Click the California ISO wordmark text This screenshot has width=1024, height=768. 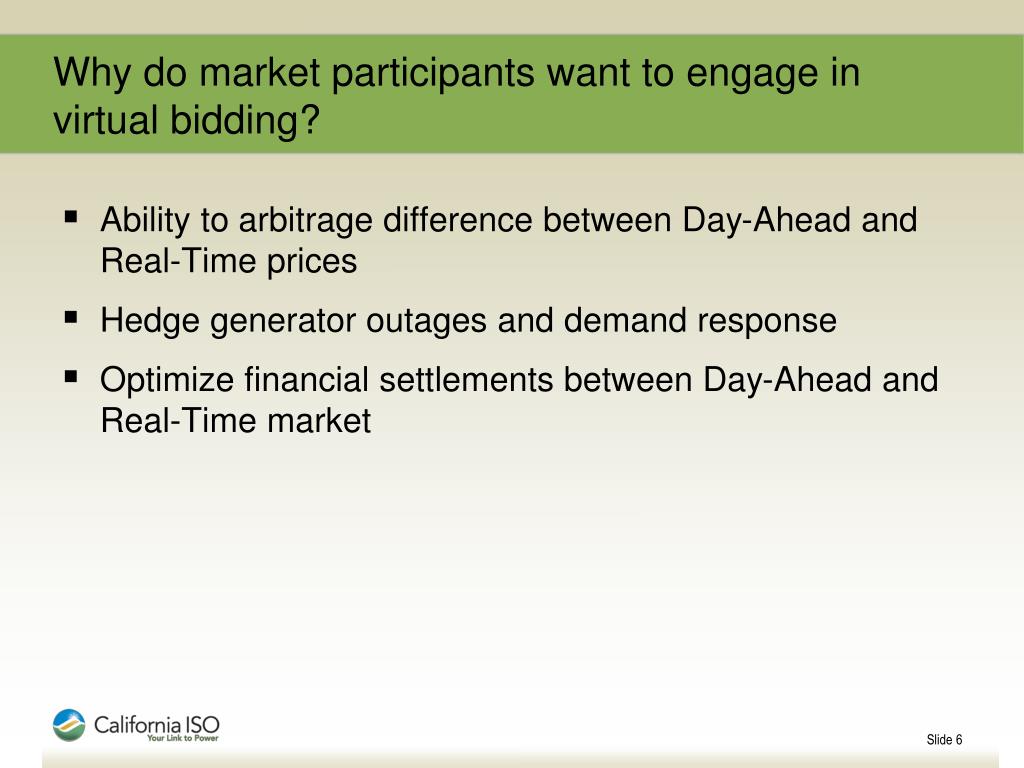click(x=157, y=724)
